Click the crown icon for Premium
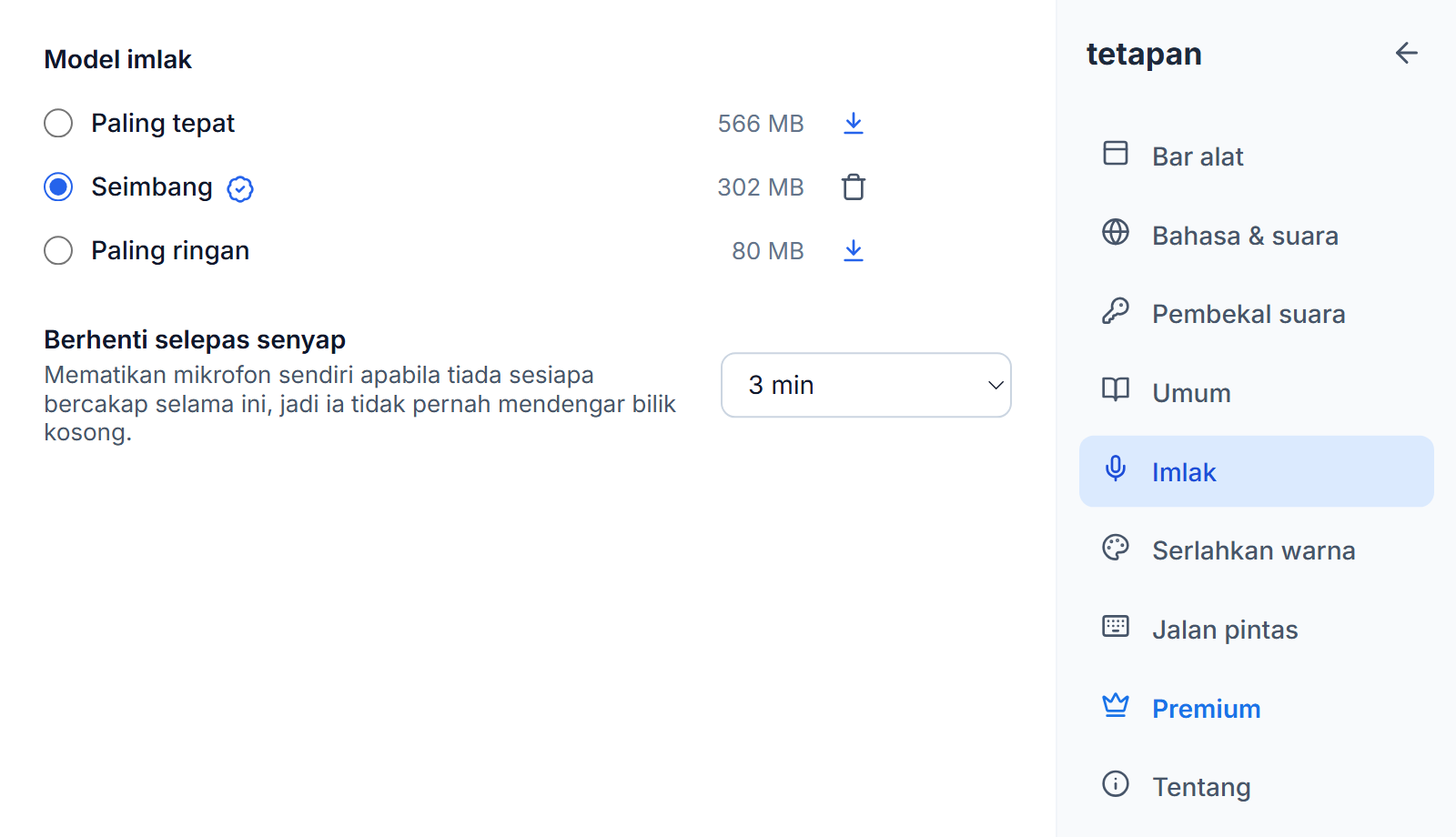Screen dimensions: 1456x837 (1115, 705)
